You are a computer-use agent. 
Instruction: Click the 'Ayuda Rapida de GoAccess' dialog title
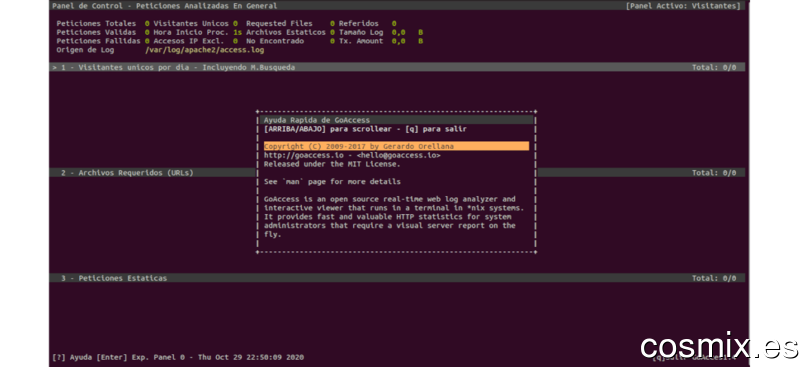(317, 120)
